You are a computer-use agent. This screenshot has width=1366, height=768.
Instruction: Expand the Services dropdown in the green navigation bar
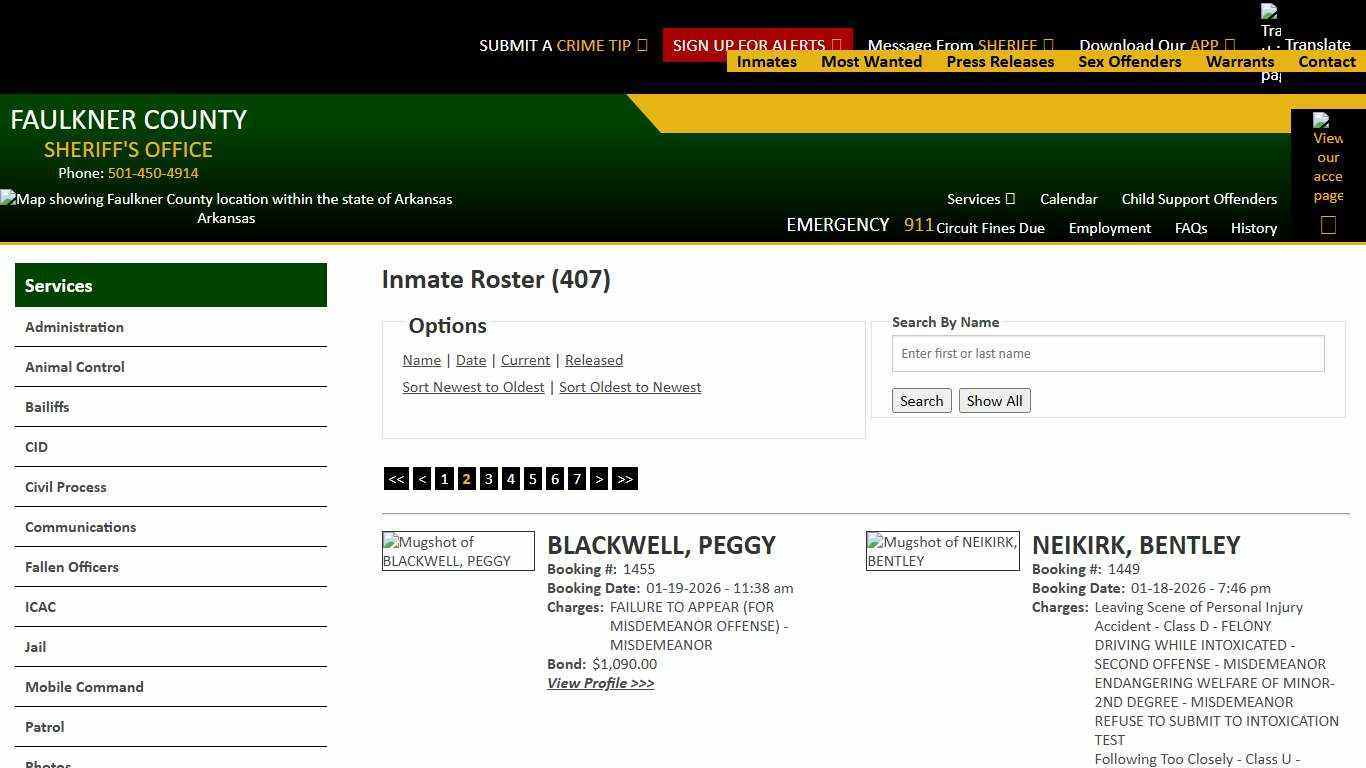[979, 199]
